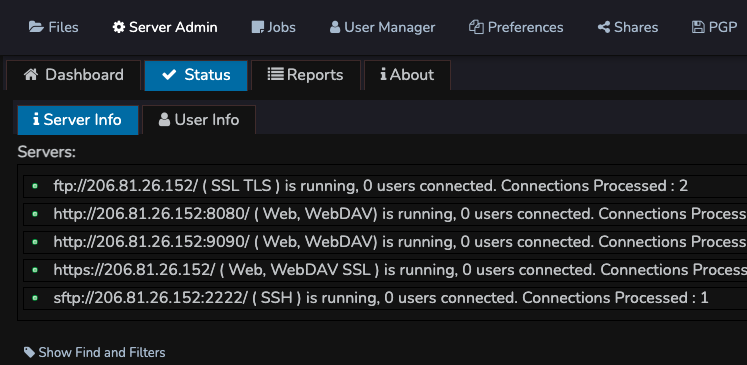This screenshot has height=365, width=747.
Task: Open the Jobs section
Action: (x=273, y=27)
